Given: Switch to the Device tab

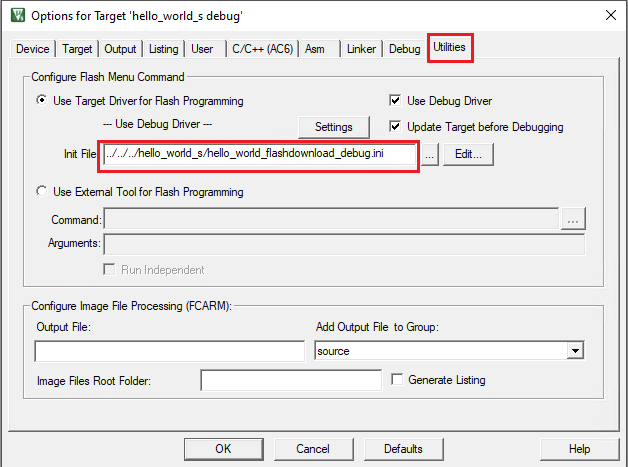Looking at the screenshot, I should (x=33, y=49).
